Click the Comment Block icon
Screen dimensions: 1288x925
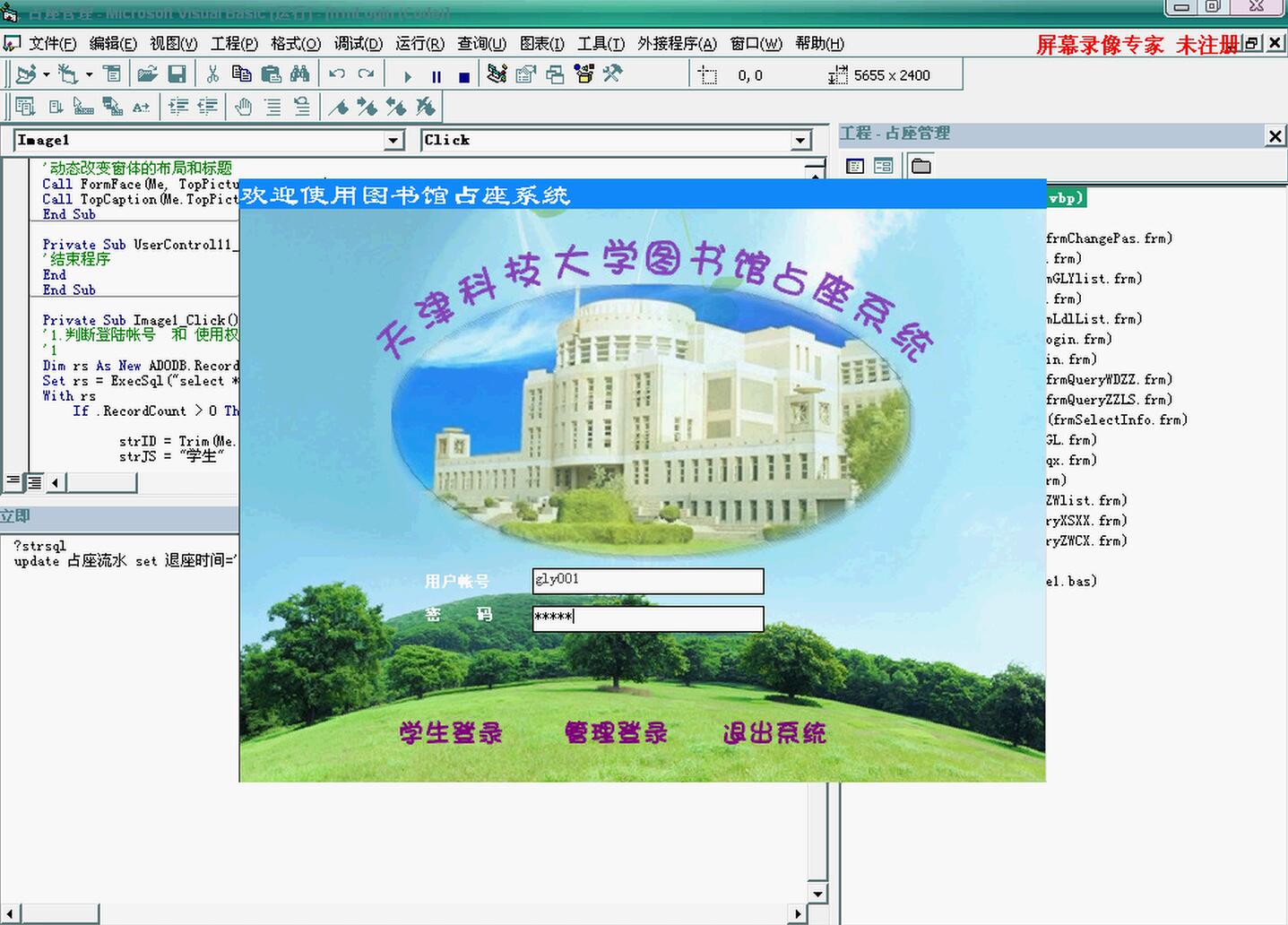pos(272,107)
